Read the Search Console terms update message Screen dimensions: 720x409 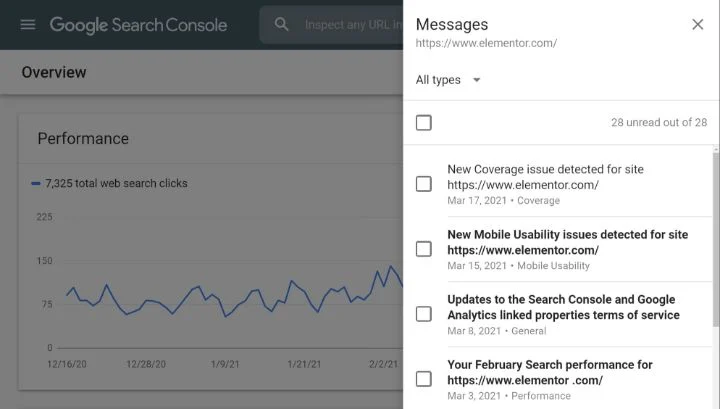click(562, 307)
